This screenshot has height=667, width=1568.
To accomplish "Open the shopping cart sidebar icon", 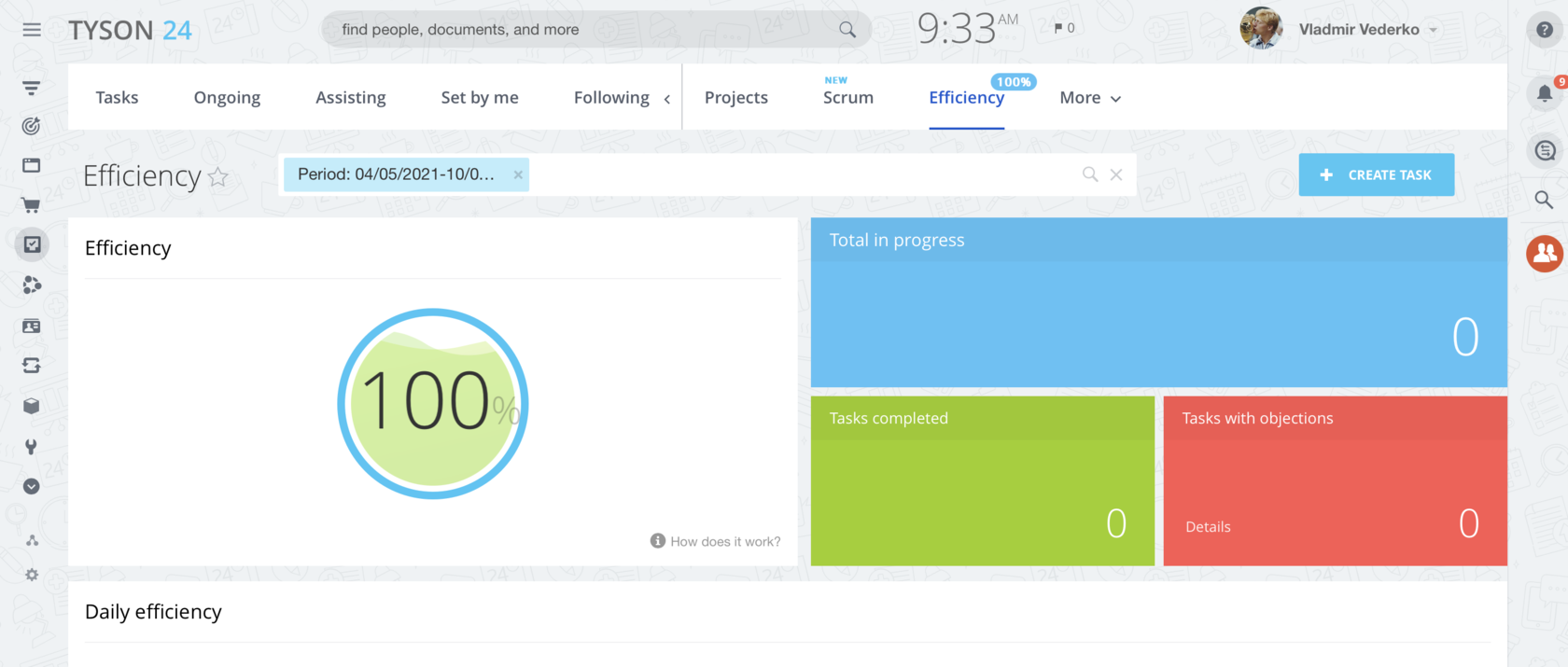I will coord(31,205).
